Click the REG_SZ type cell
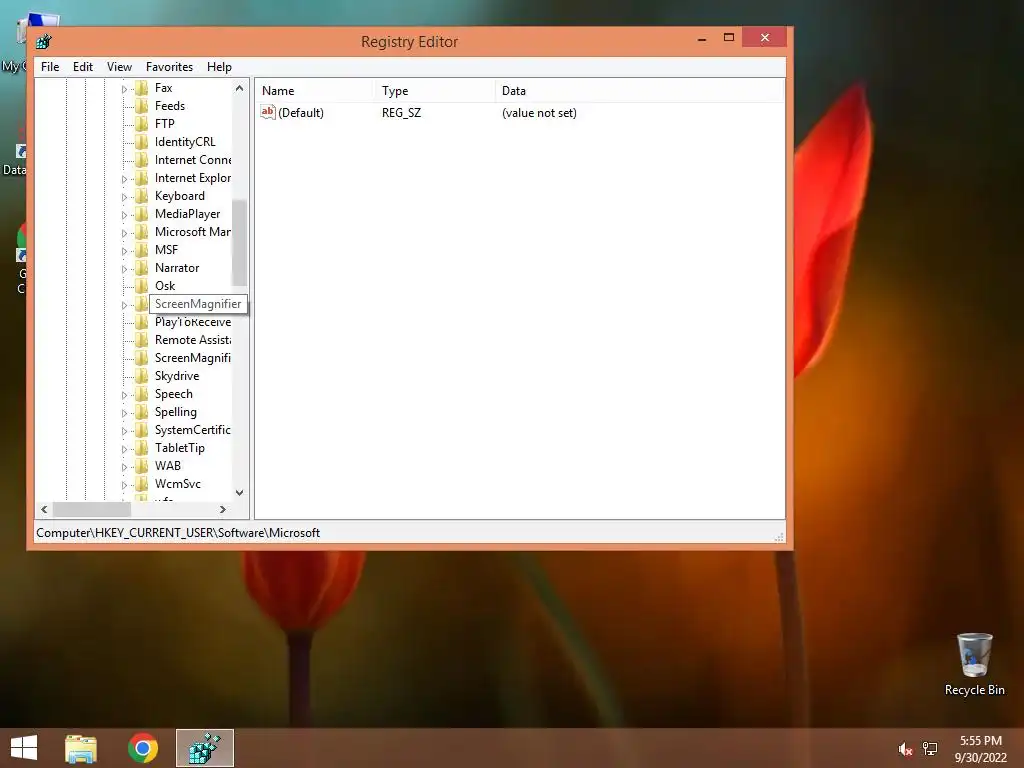 (402, 112)
